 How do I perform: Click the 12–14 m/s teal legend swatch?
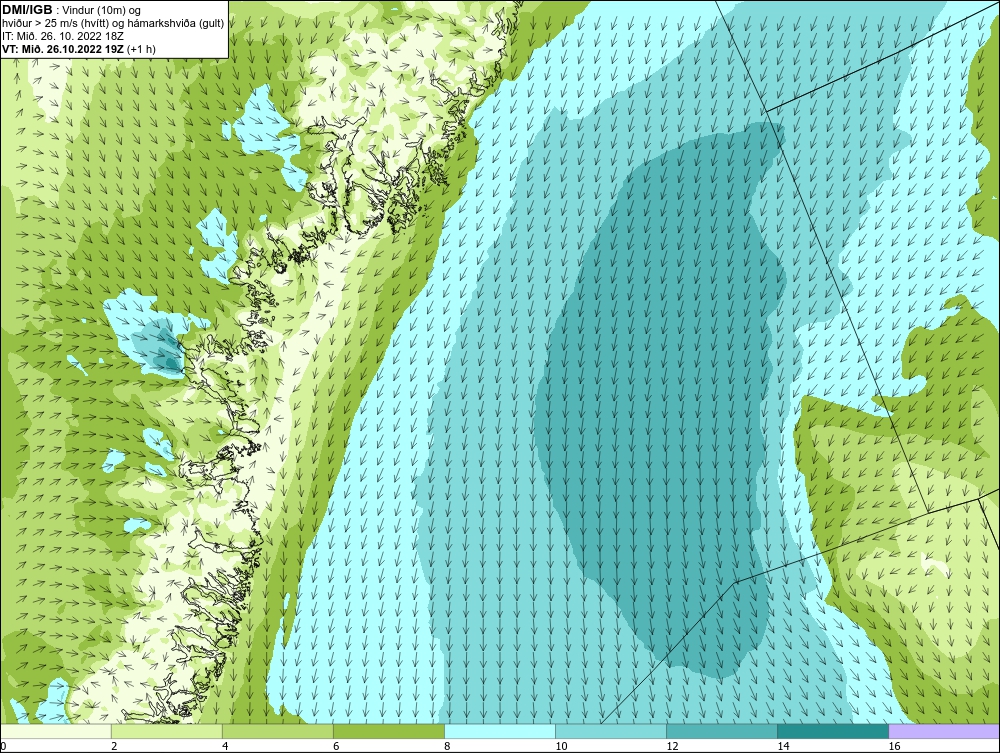point(721,731)
